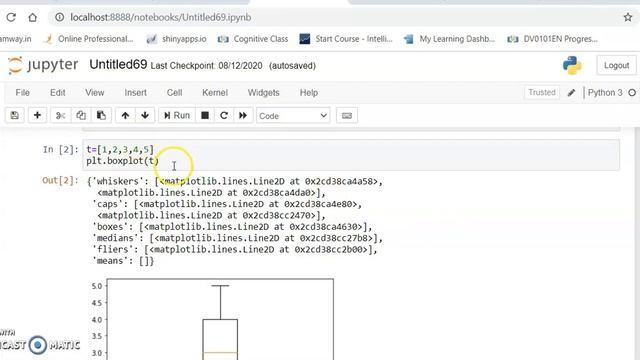
Task: Click the 'medians' output line
Action: point(238,238)
